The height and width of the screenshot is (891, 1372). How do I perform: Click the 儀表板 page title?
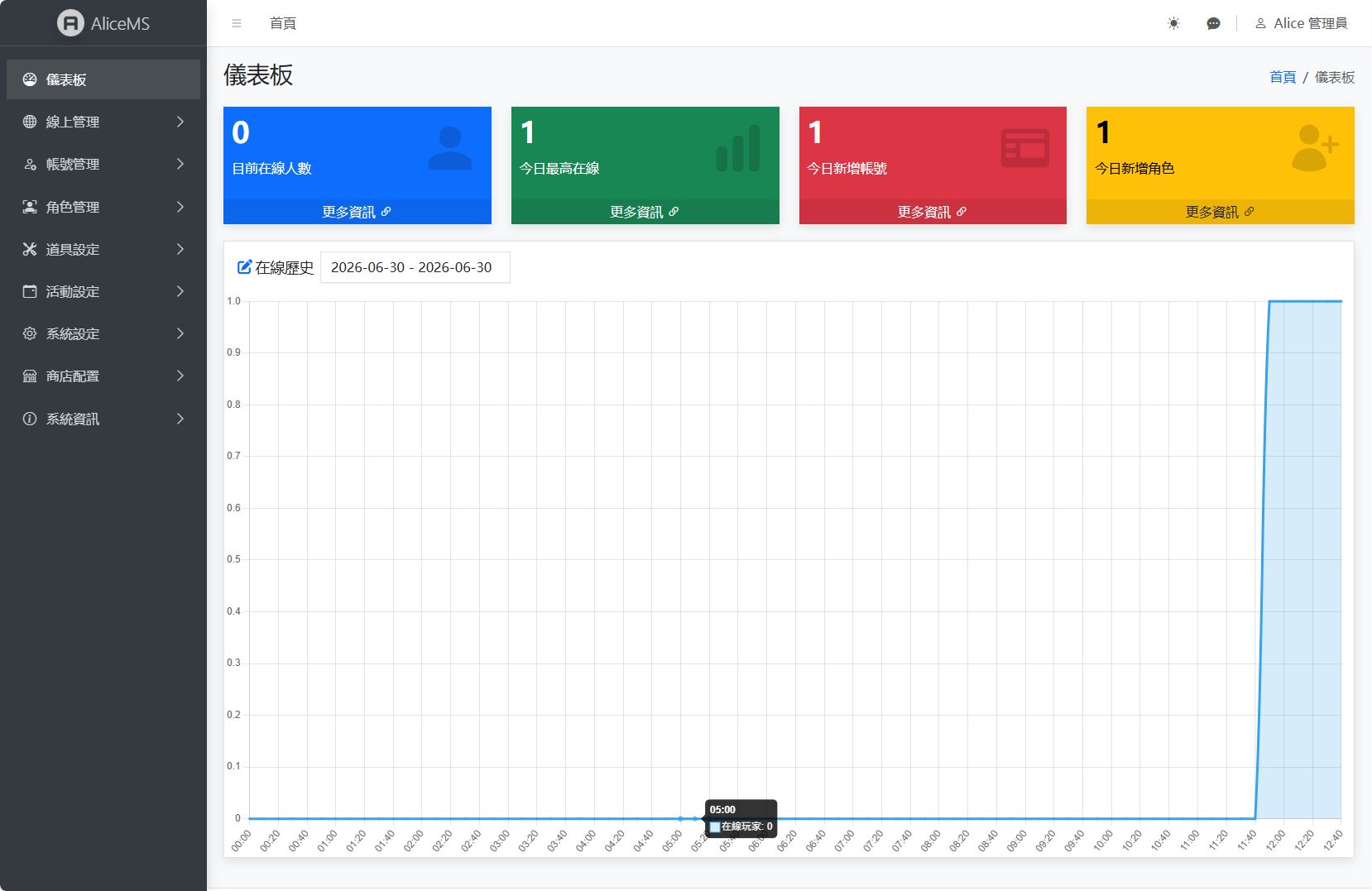click(258, 75)
